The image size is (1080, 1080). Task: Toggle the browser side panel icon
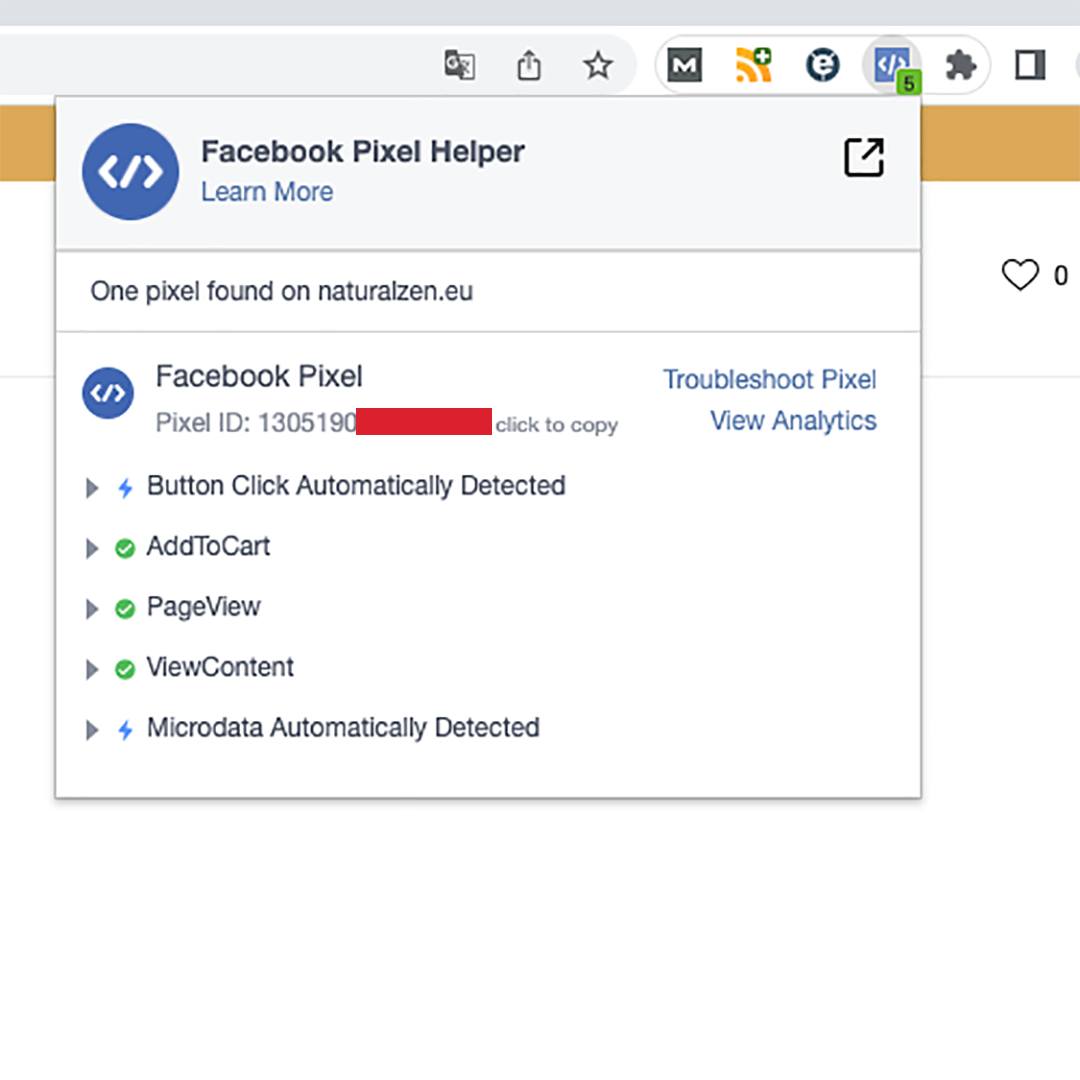coord(1030,65)
